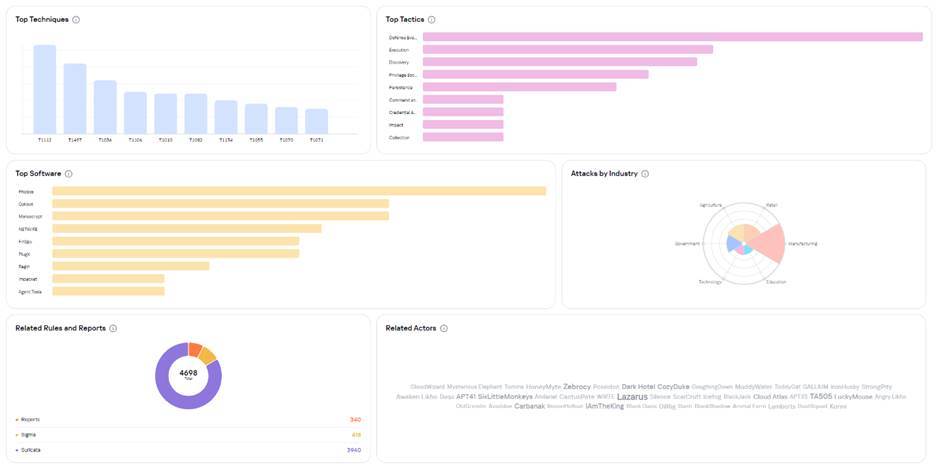Click the Manufacturing segment in industry chart
Image resolution: width=936 pixels, height=467 pixels.
[x=768, y=243]
